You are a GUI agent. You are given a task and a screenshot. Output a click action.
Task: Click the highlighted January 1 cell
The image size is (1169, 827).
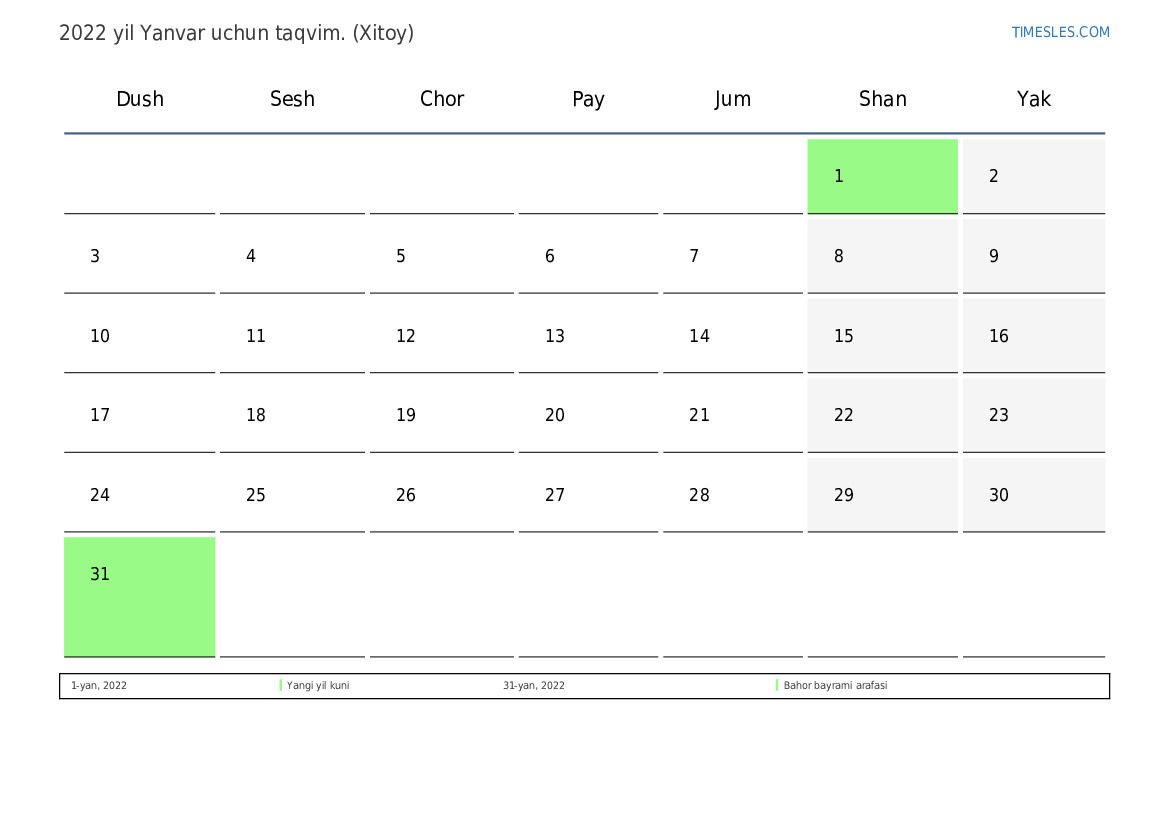(882, 176)
